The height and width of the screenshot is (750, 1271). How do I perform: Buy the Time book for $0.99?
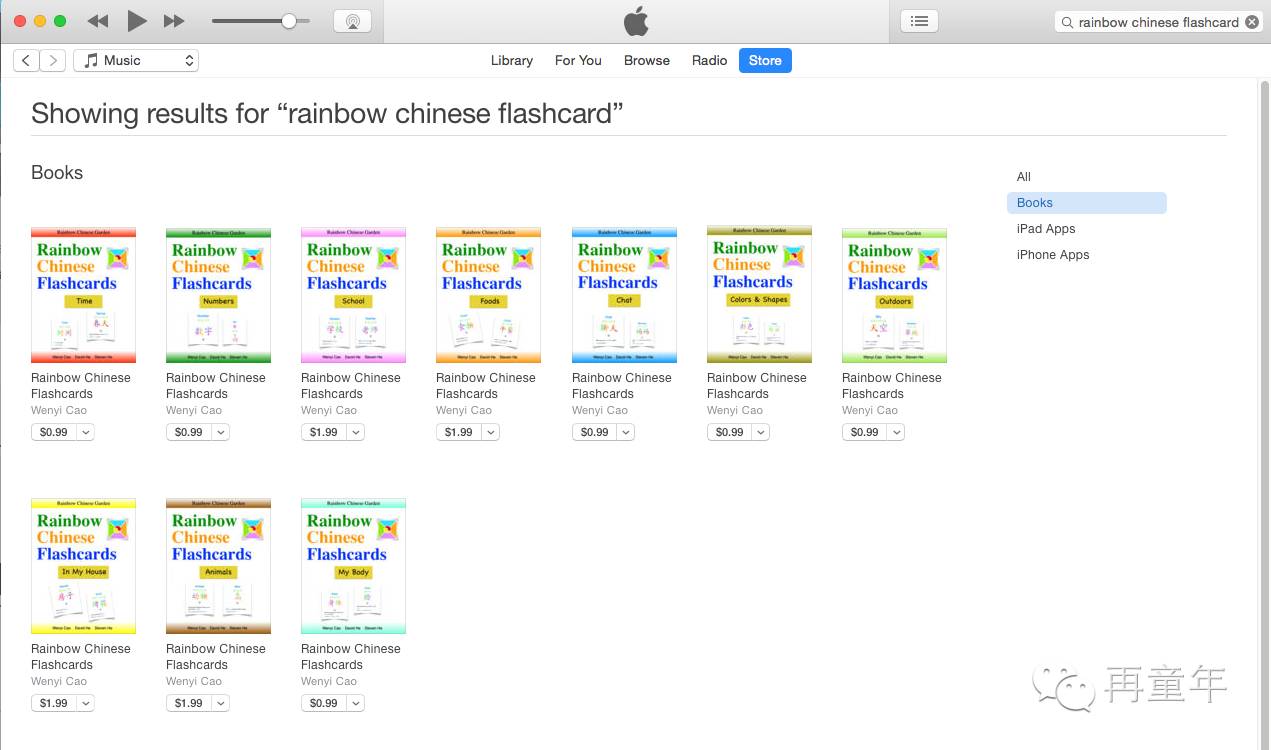click(x=54, y=432)
